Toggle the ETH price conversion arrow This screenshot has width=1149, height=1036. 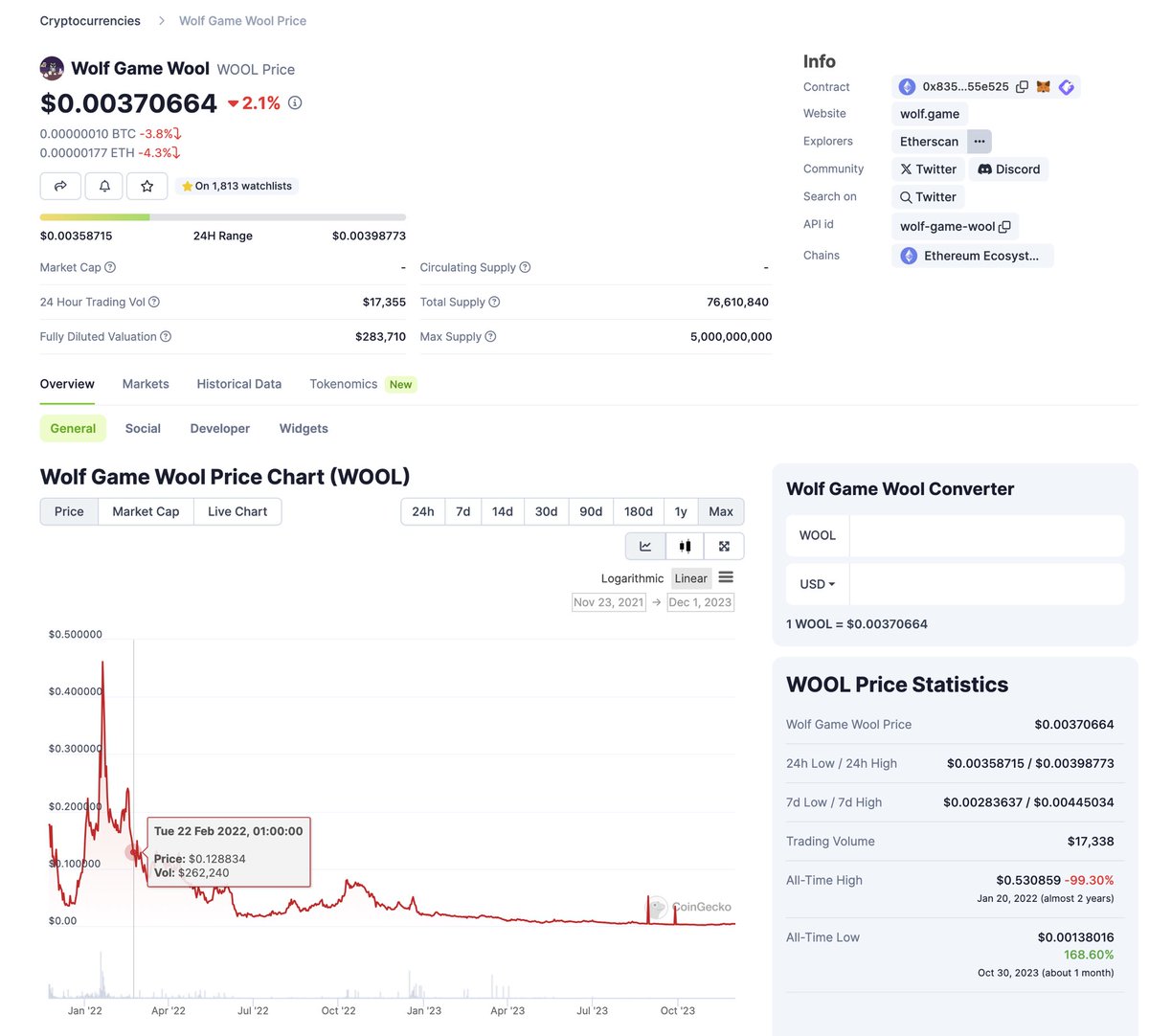point(176,152)
